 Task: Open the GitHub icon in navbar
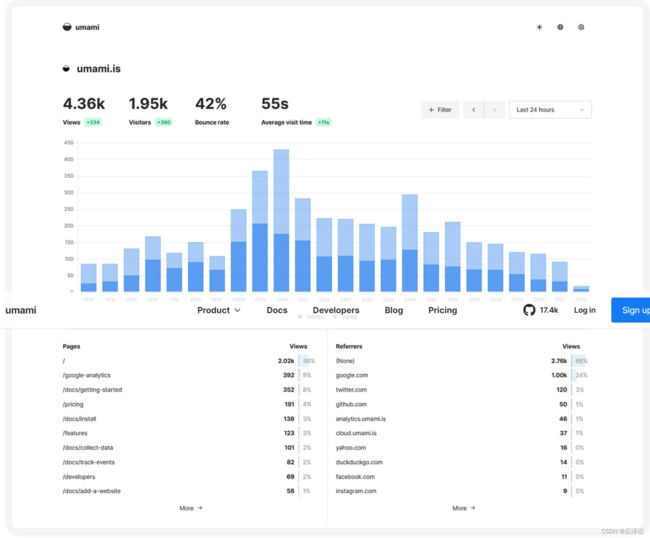(x=529, y=310)
